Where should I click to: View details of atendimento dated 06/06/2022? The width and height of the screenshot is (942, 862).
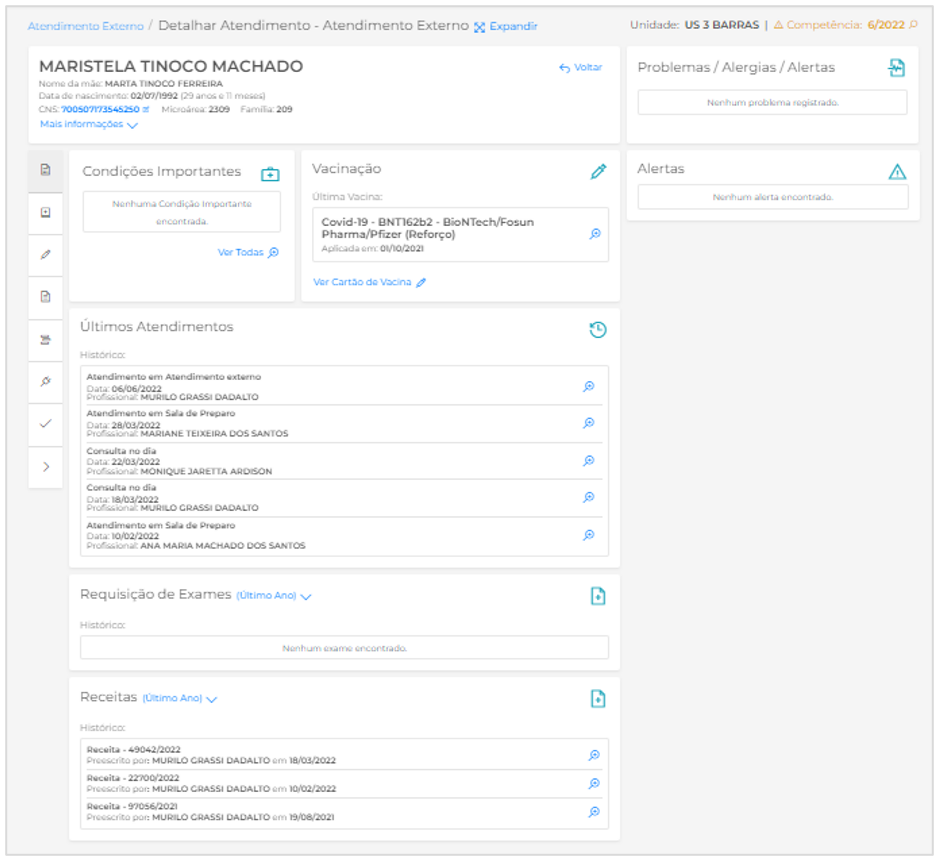tap(589, 386)
